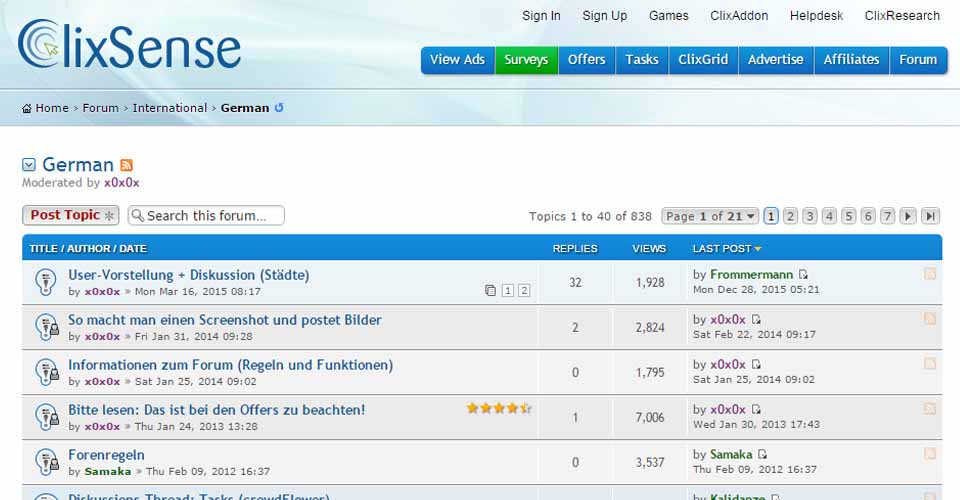This screenshot has height=500, width=960.
Task: Open multi-page icon on User-Vorstellung thread
Action: pos(490,290)
